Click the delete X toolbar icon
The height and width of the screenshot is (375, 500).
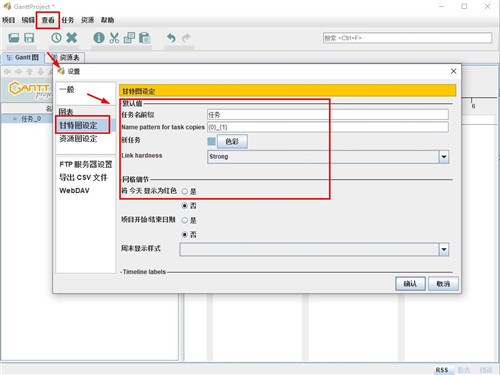[71, 38]
